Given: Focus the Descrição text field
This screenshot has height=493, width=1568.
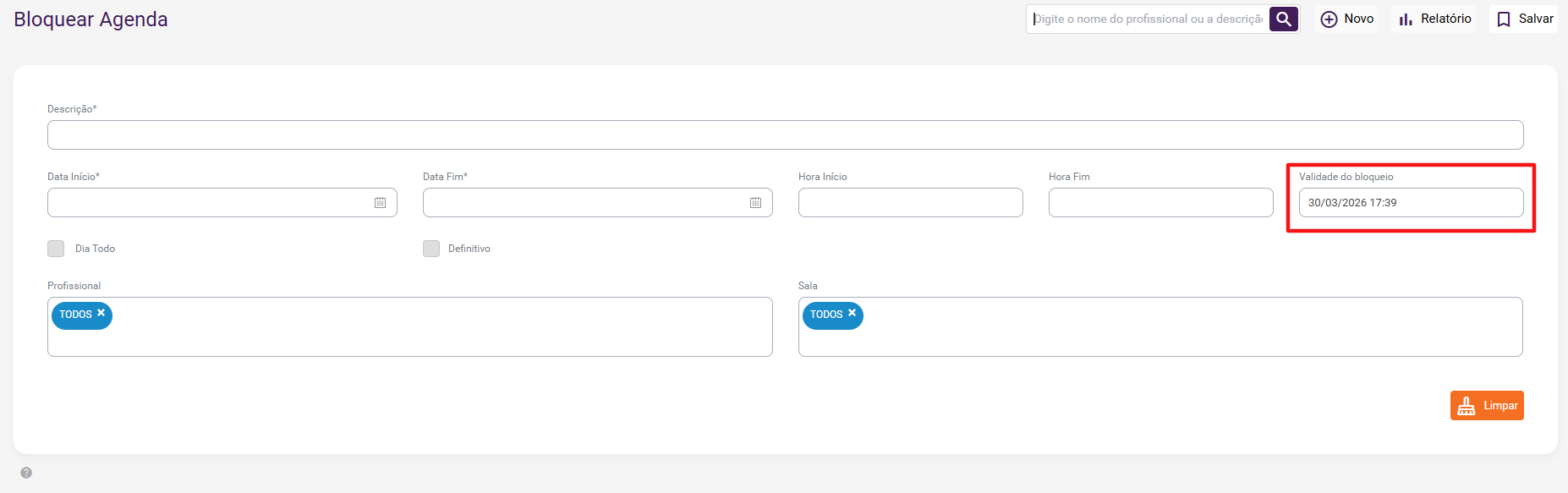Looking at the screenshot, I should pyautogui.click(x=785, y=135).
